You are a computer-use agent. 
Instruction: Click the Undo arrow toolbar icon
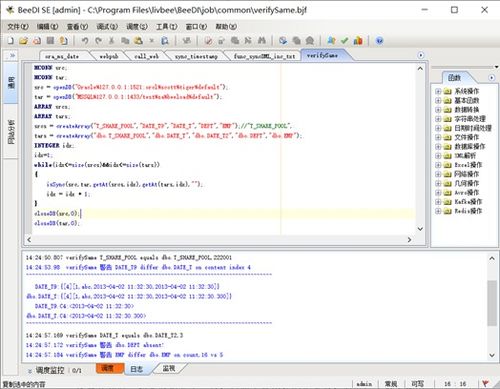85,41
